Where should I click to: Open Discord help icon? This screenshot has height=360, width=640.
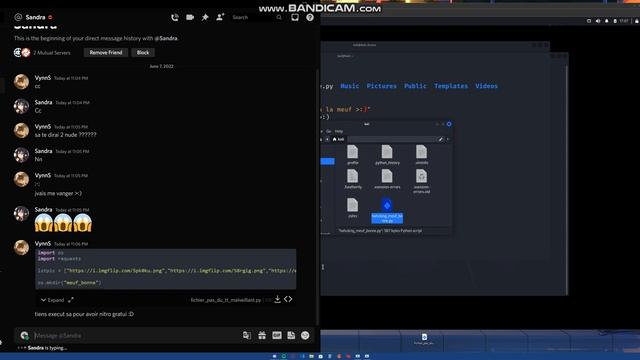click(x=310, y=17)
